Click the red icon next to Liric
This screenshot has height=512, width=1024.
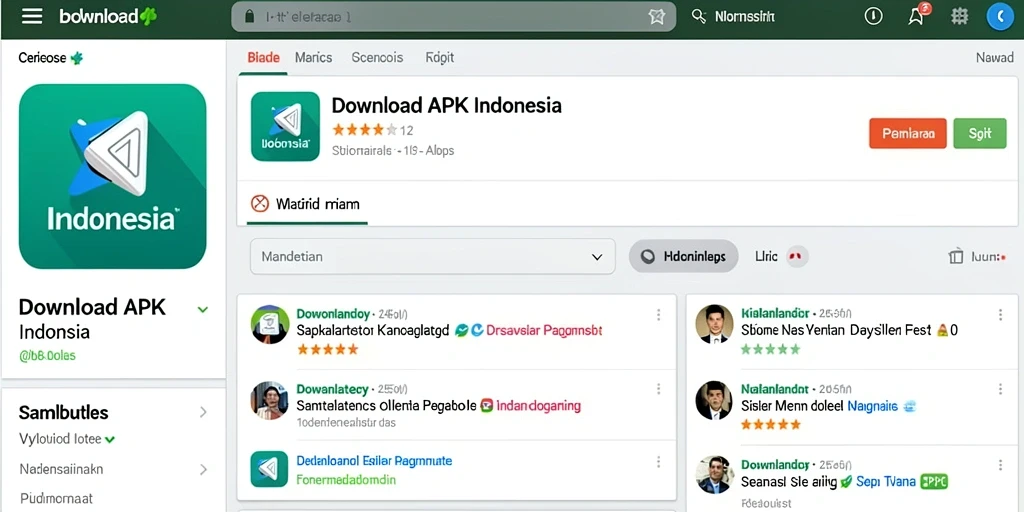tap(795, 257)
